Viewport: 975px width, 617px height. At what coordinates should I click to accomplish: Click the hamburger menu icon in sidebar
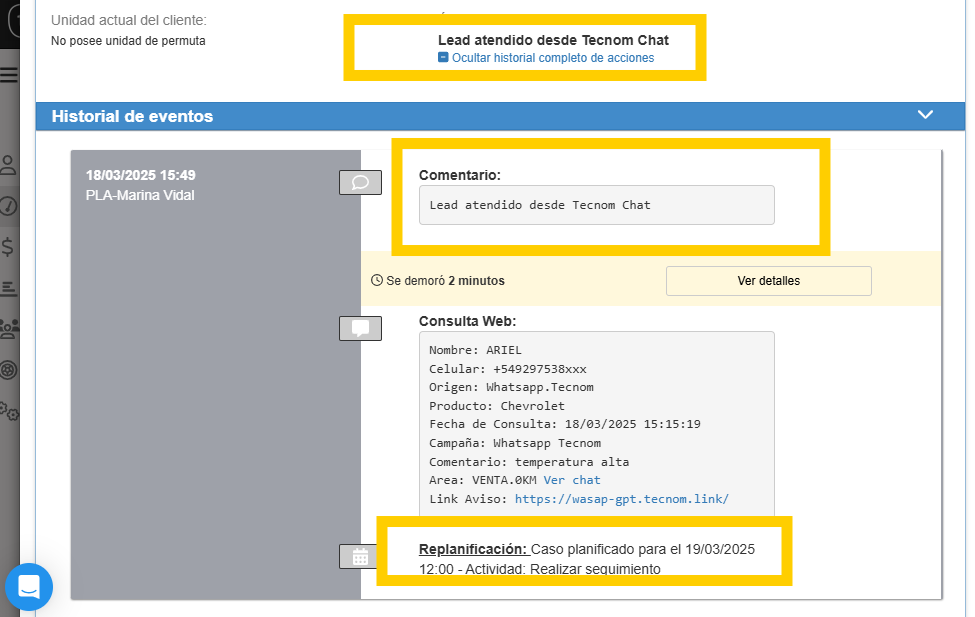[9, 75]
